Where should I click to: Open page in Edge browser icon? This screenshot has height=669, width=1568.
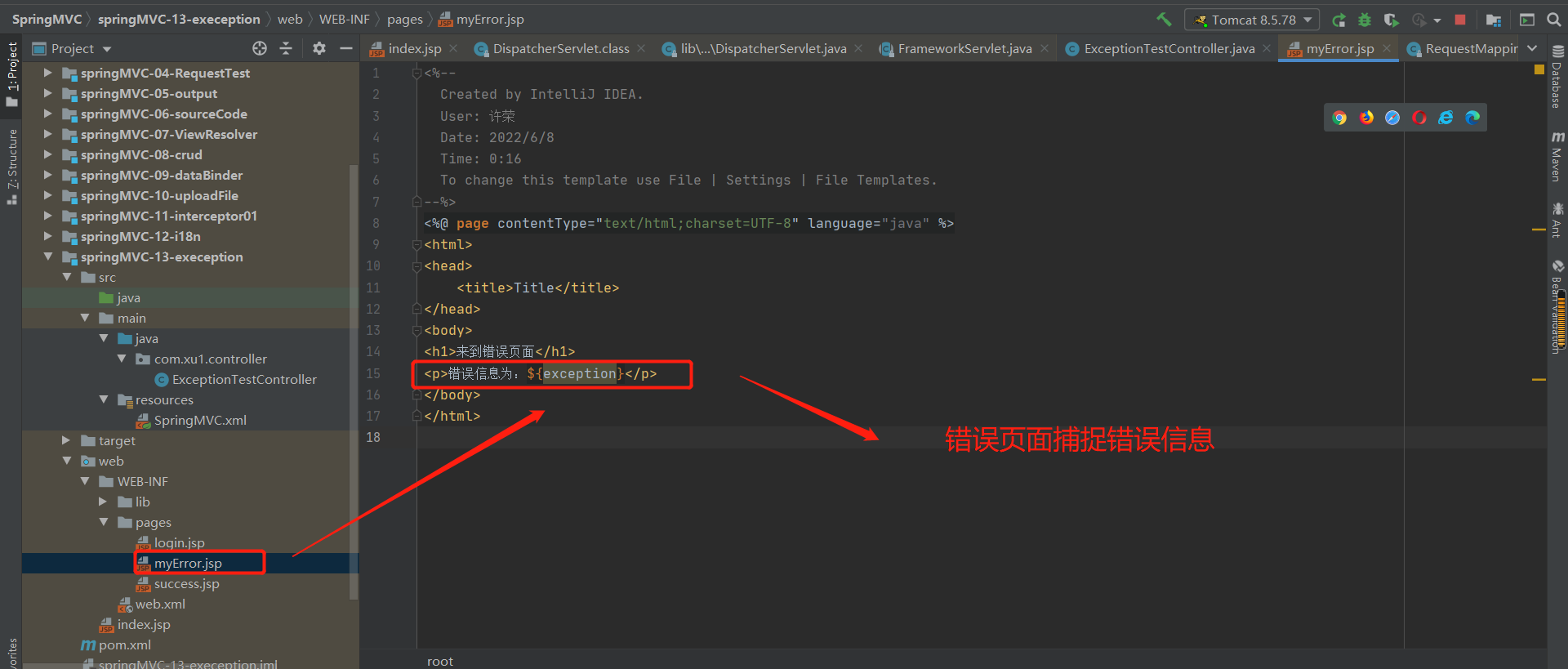(1472, 118)
